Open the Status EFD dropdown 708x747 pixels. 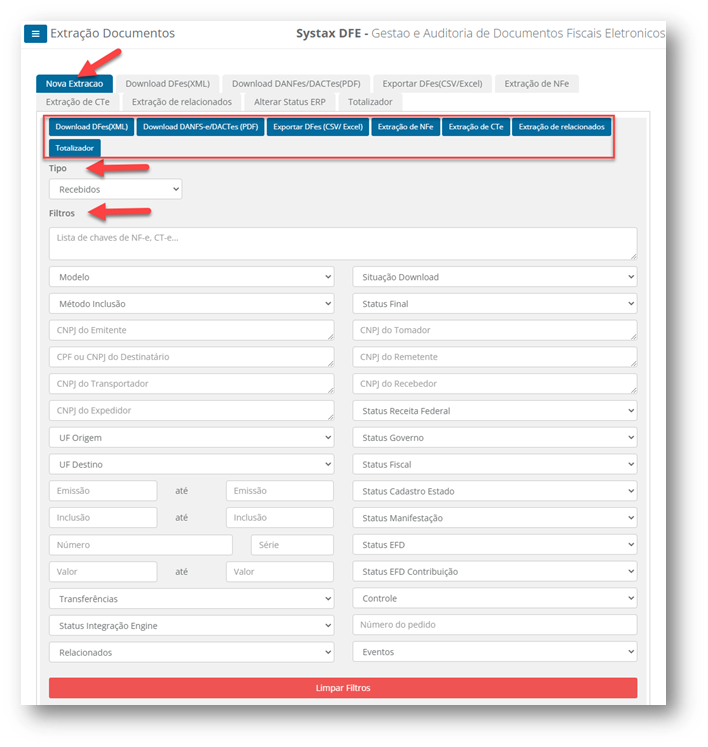tap(495, 545)
